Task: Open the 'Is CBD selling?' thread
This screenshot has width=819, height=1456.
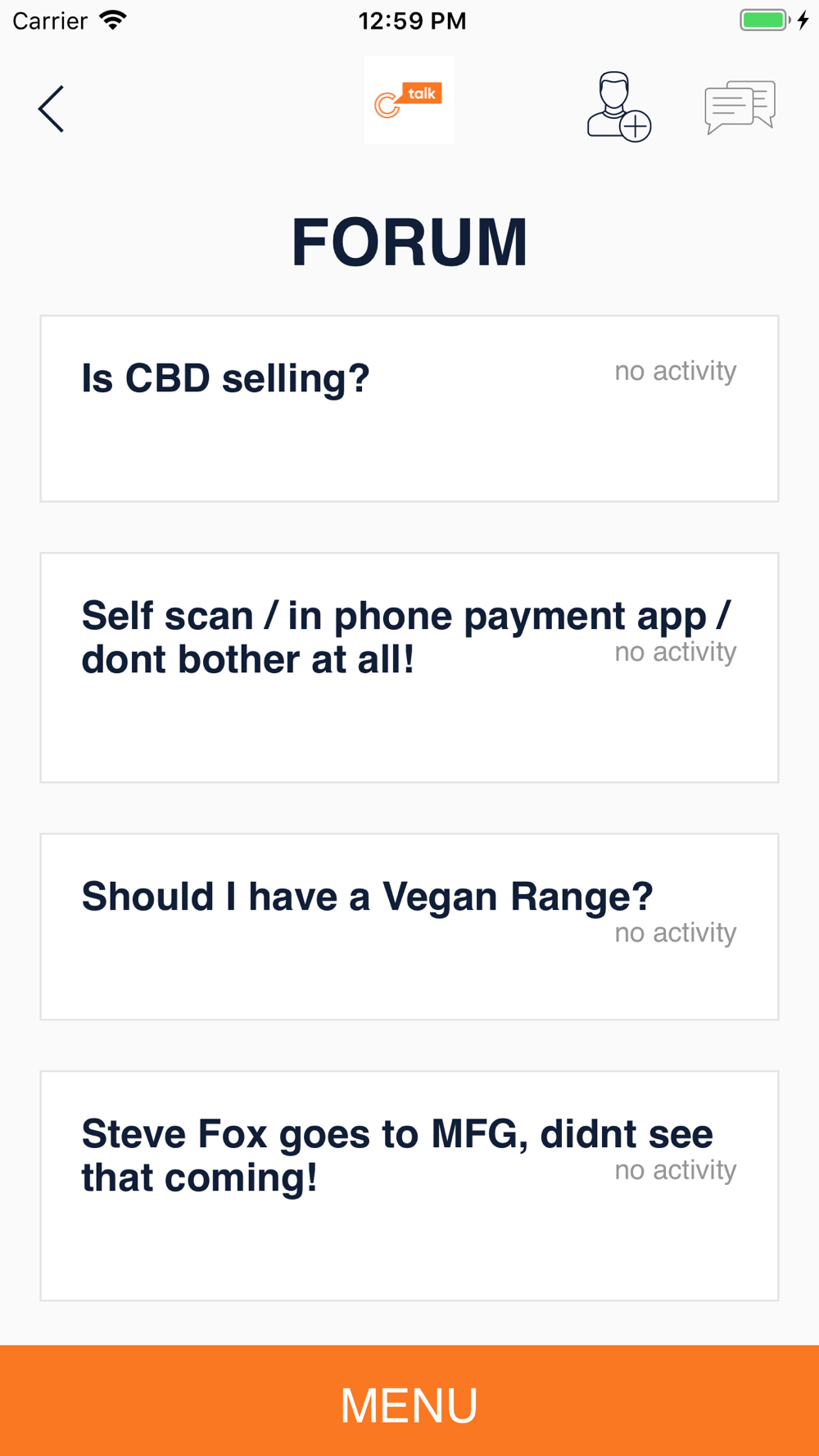Action: coord(409,409)
